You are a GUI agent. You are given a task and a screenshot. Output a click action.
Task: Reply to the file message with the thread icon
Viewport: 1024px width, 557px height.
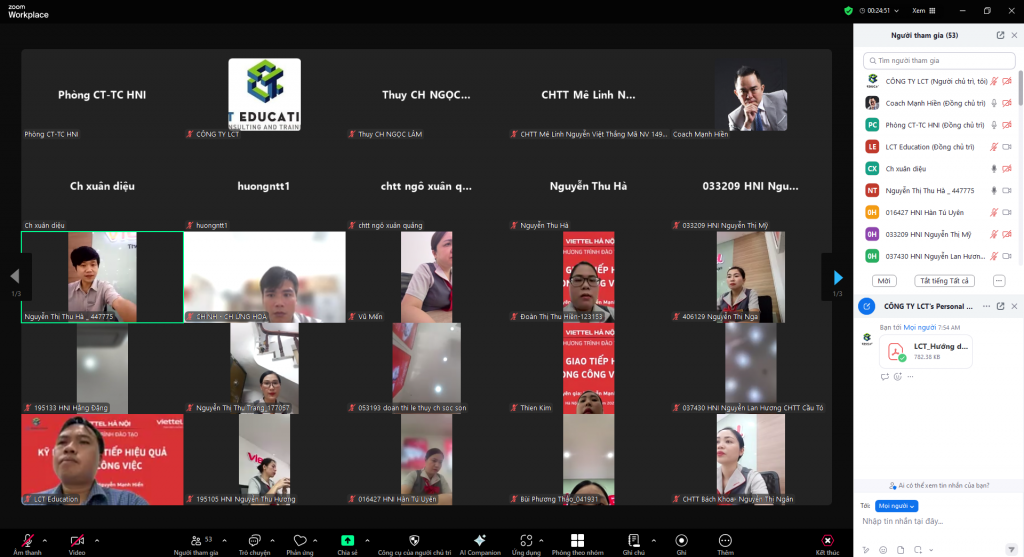[885, 377]
